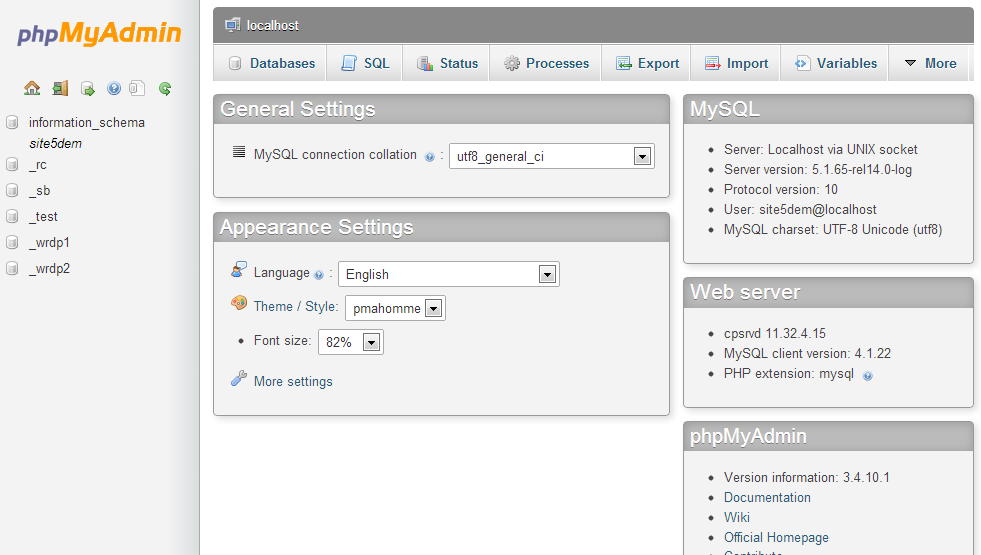Select the information_schema database
This screenshot has height=555, width=981.
(x=86, y=123)
